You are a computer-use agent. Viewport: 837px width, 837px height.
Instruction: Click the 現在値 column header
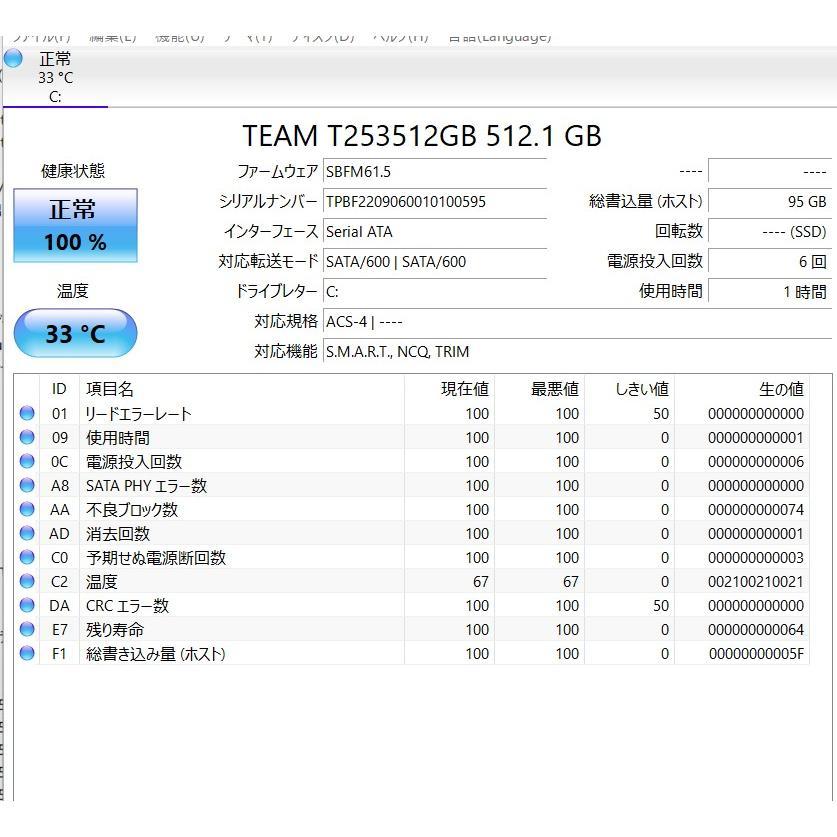[x=449, y=389]
